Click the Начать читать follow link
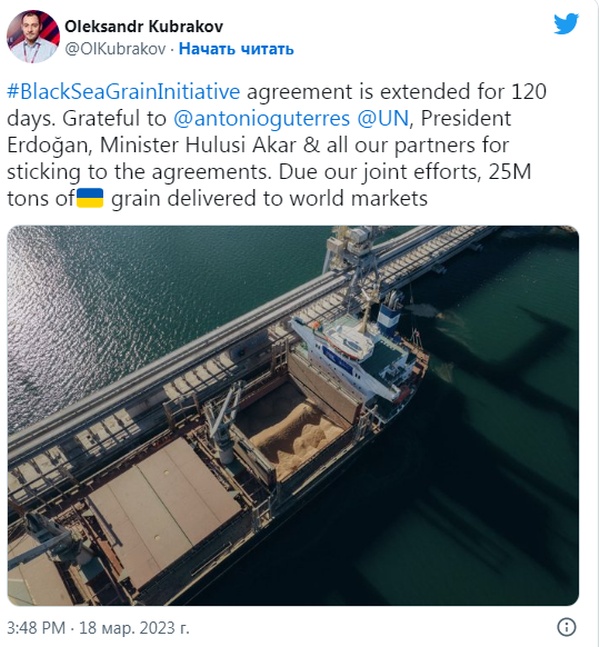The width and height of the screenshot is (600, 647). click(236, 49)
